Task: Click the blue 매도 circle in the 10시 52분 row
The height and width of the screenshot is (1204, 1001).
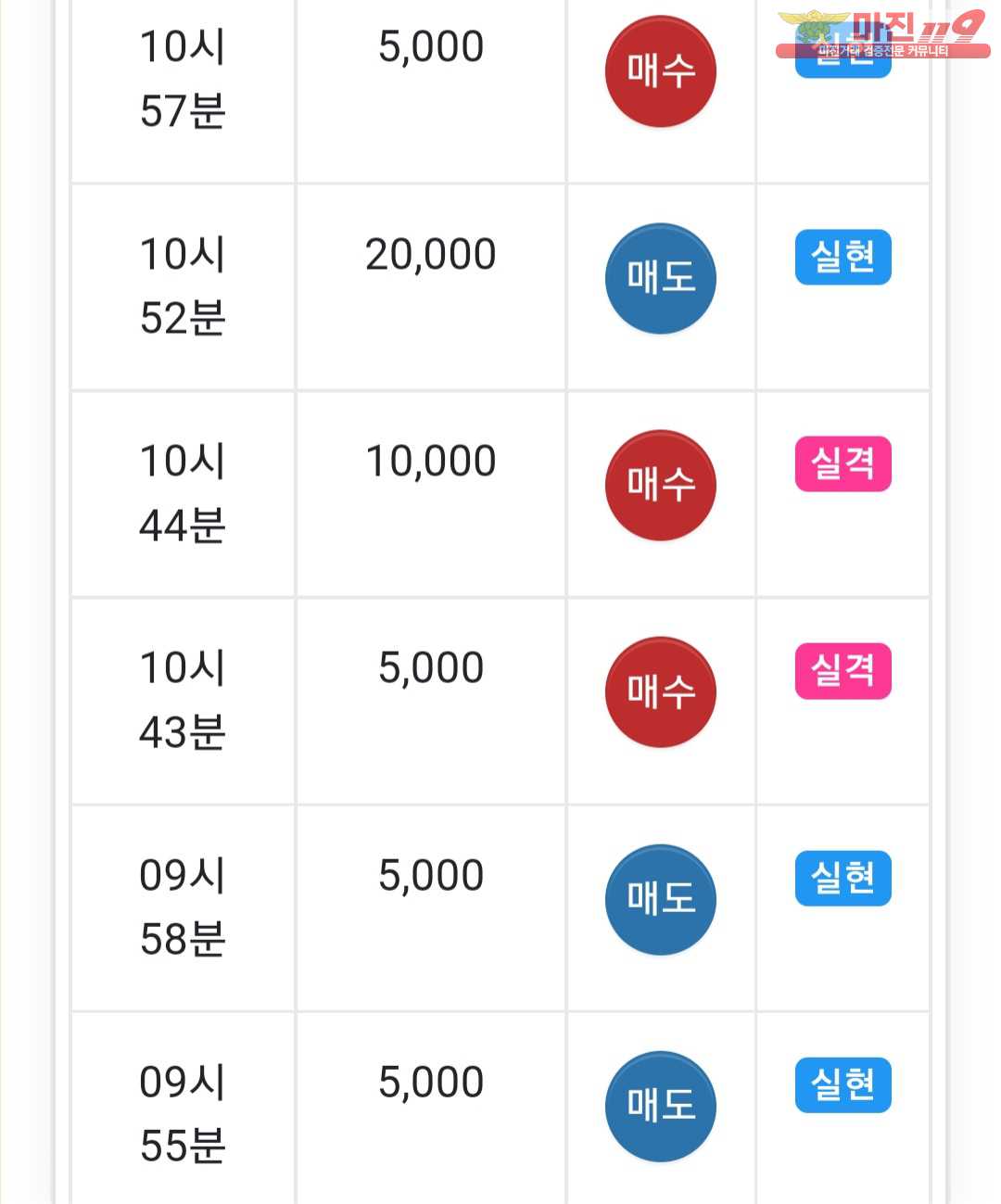Action: 660,278
